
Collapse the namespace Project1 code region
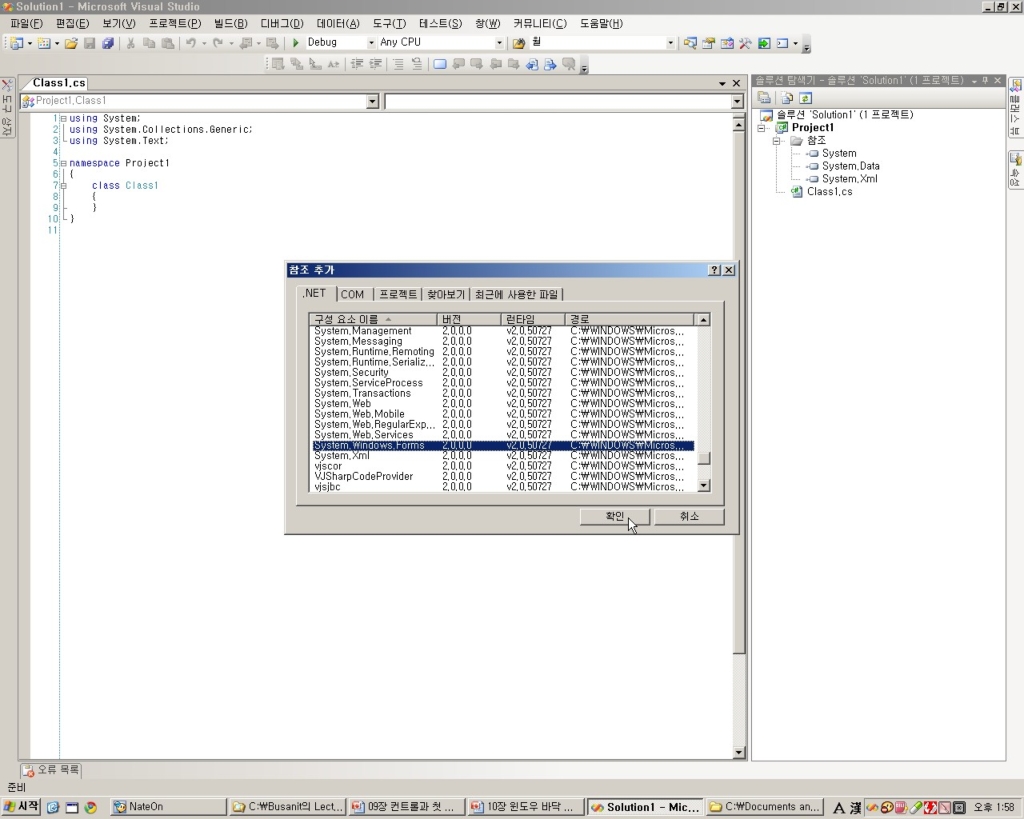tap(63, 163)
